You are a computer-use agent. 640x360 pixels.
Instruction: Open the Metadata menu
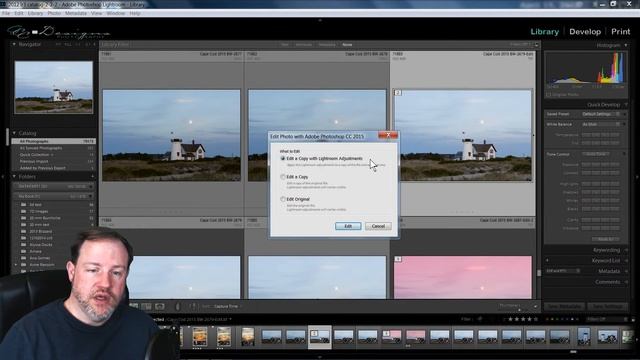(x=76, y=13)
